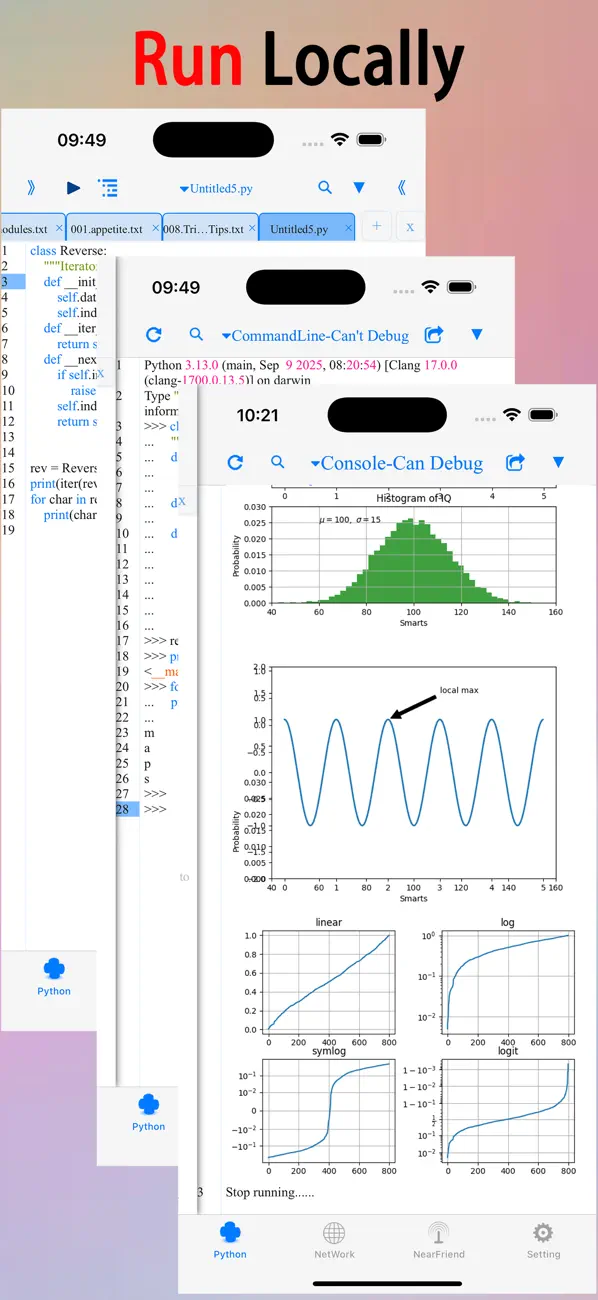
Task: Share output from CommandLine window
Action: click(x=433, y=335)
